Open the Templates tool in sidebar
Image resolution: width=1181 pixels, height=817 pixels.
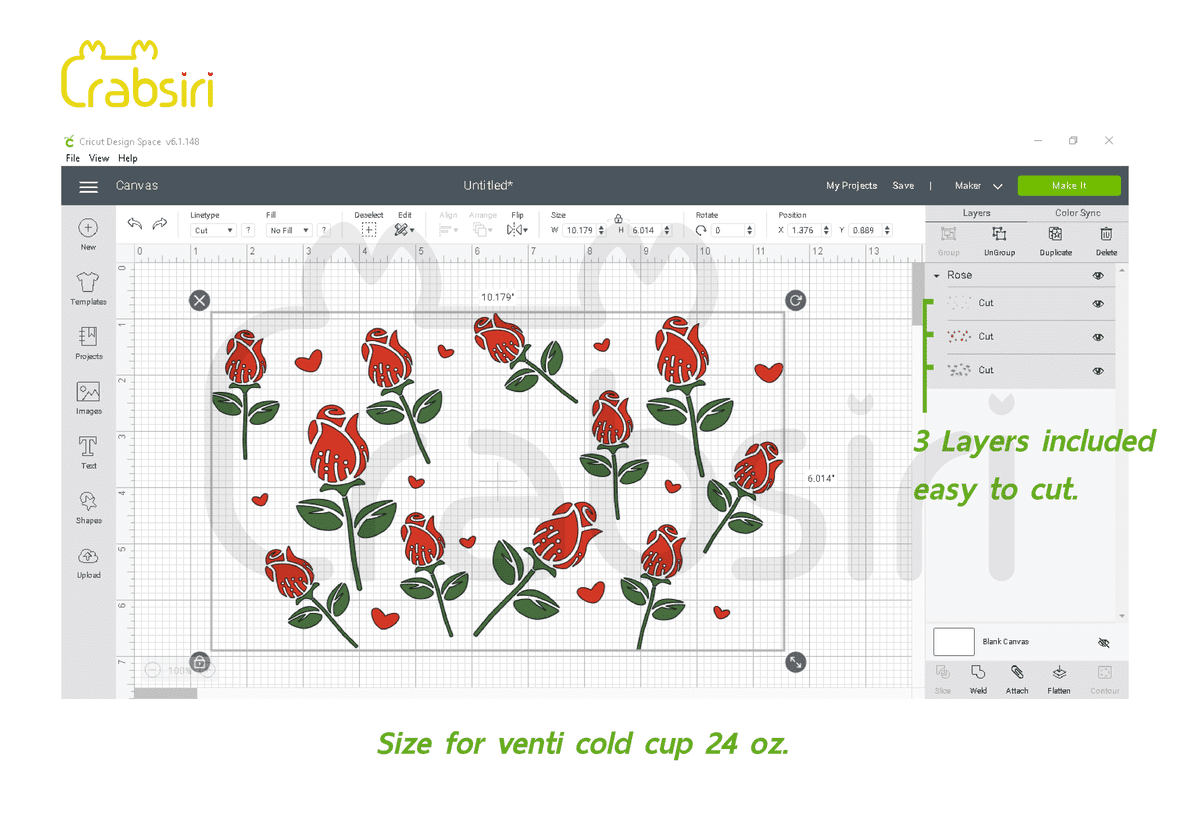88,286
